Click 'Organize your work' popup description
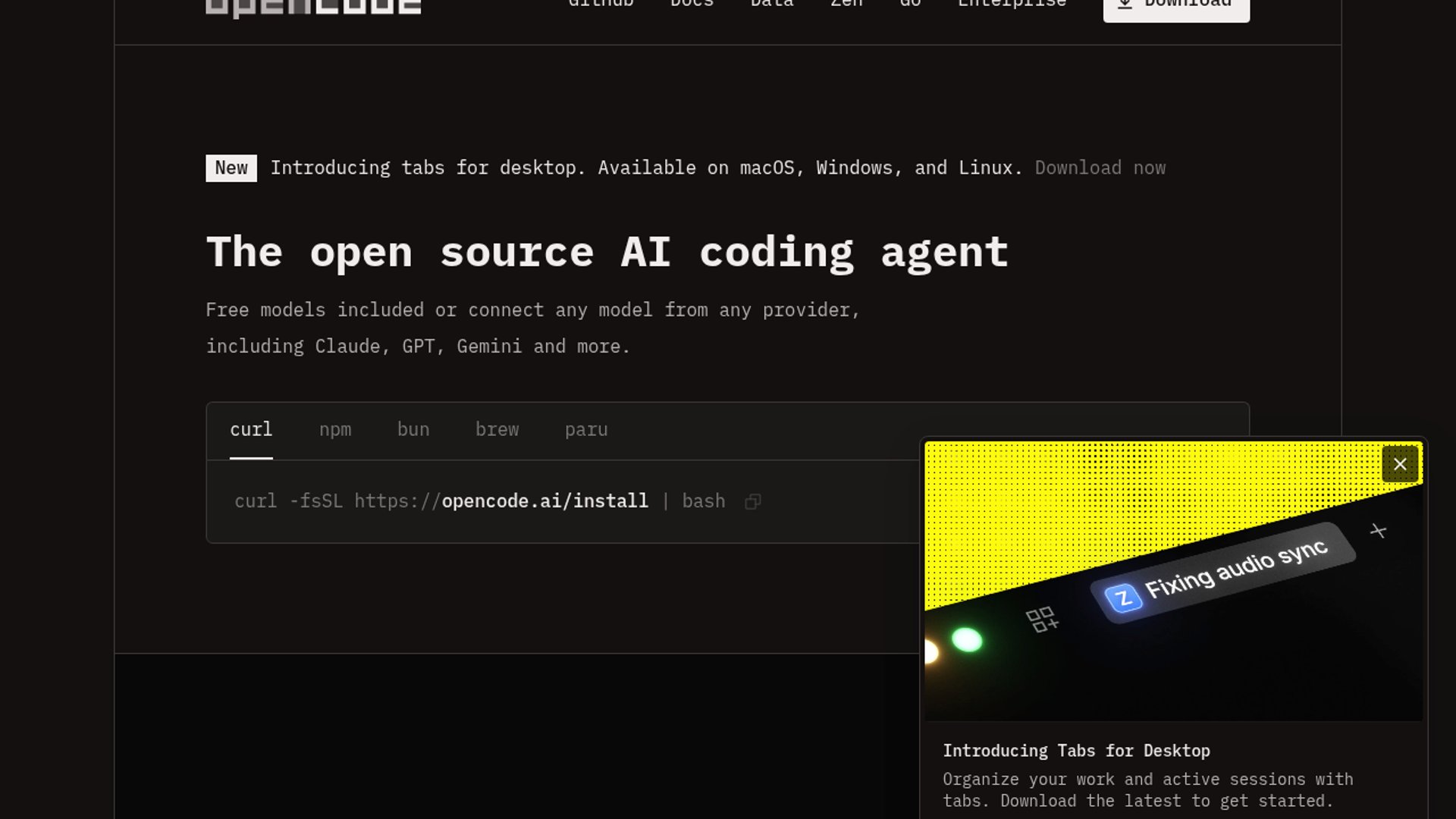The width and height of the screenshot is (1456, 819). 1148,790
